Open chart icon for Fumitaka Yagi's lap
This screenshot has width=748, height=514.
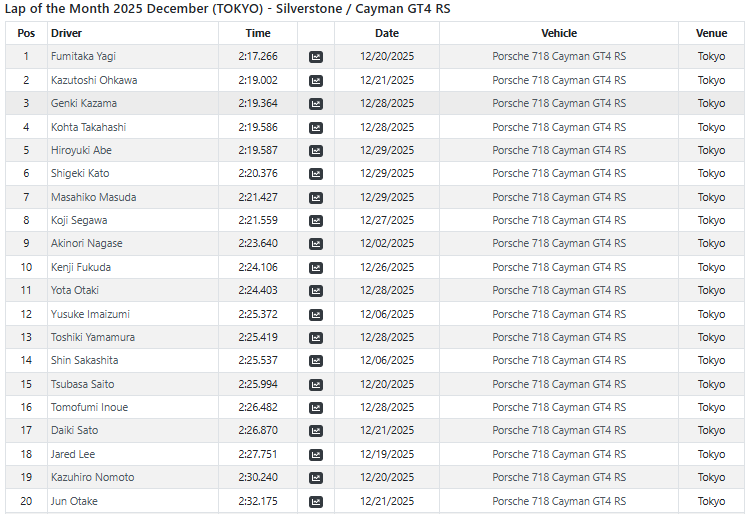click(x=316, y=57)
